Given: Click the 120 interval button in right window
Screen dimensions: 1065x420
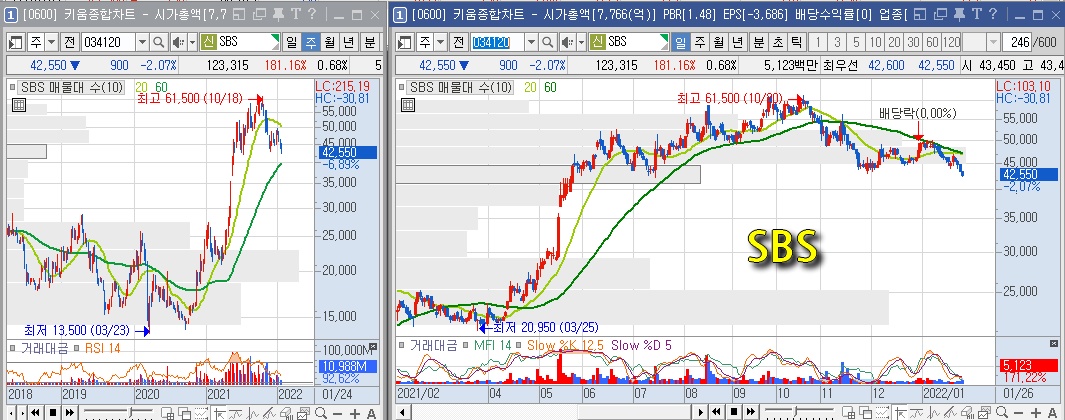Looking at the screenshot, I should 951,42.
